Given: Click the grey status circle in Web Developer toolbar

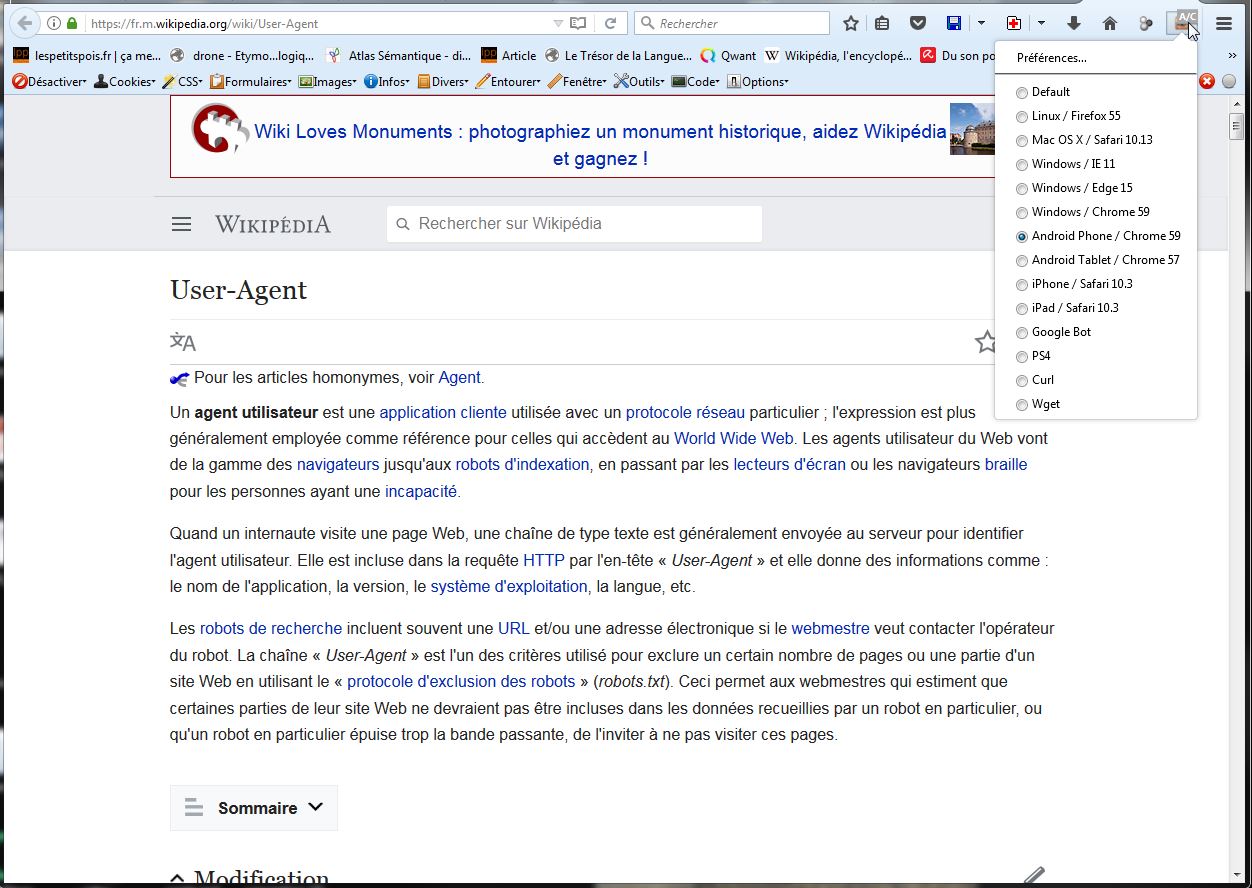Looking at the screenshot, I should click(x=1229, y=81).
